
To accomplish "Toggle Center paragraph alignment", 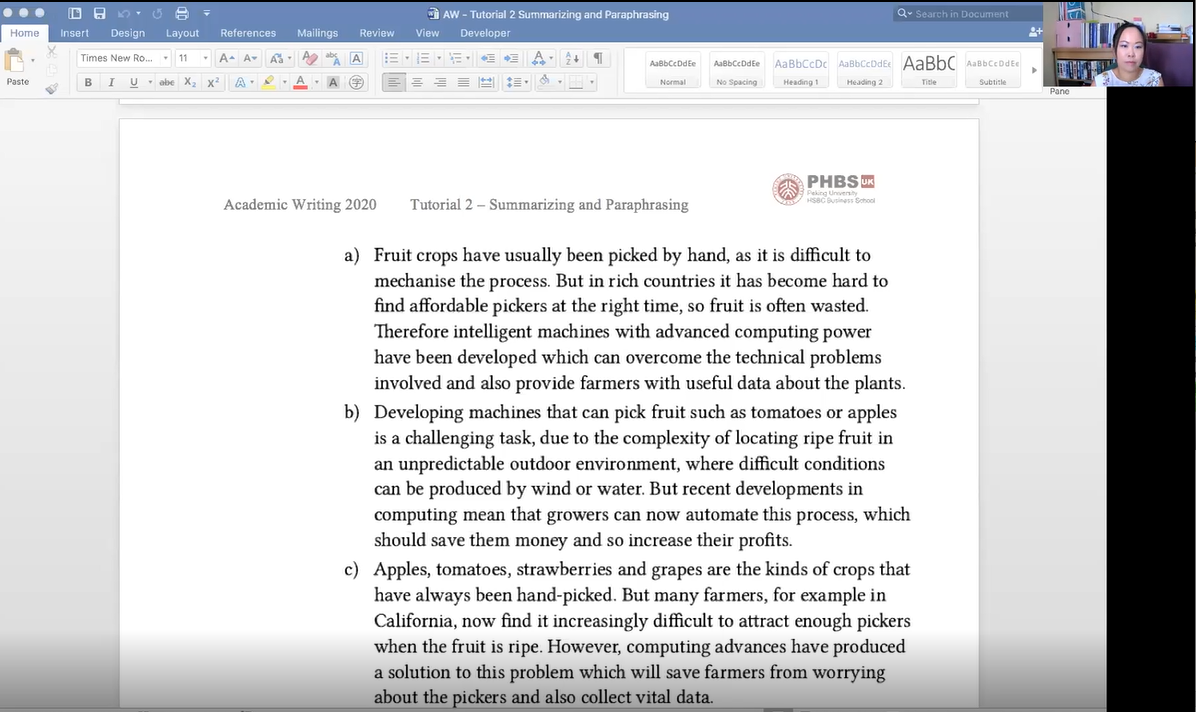I will [x=417, y=82].
